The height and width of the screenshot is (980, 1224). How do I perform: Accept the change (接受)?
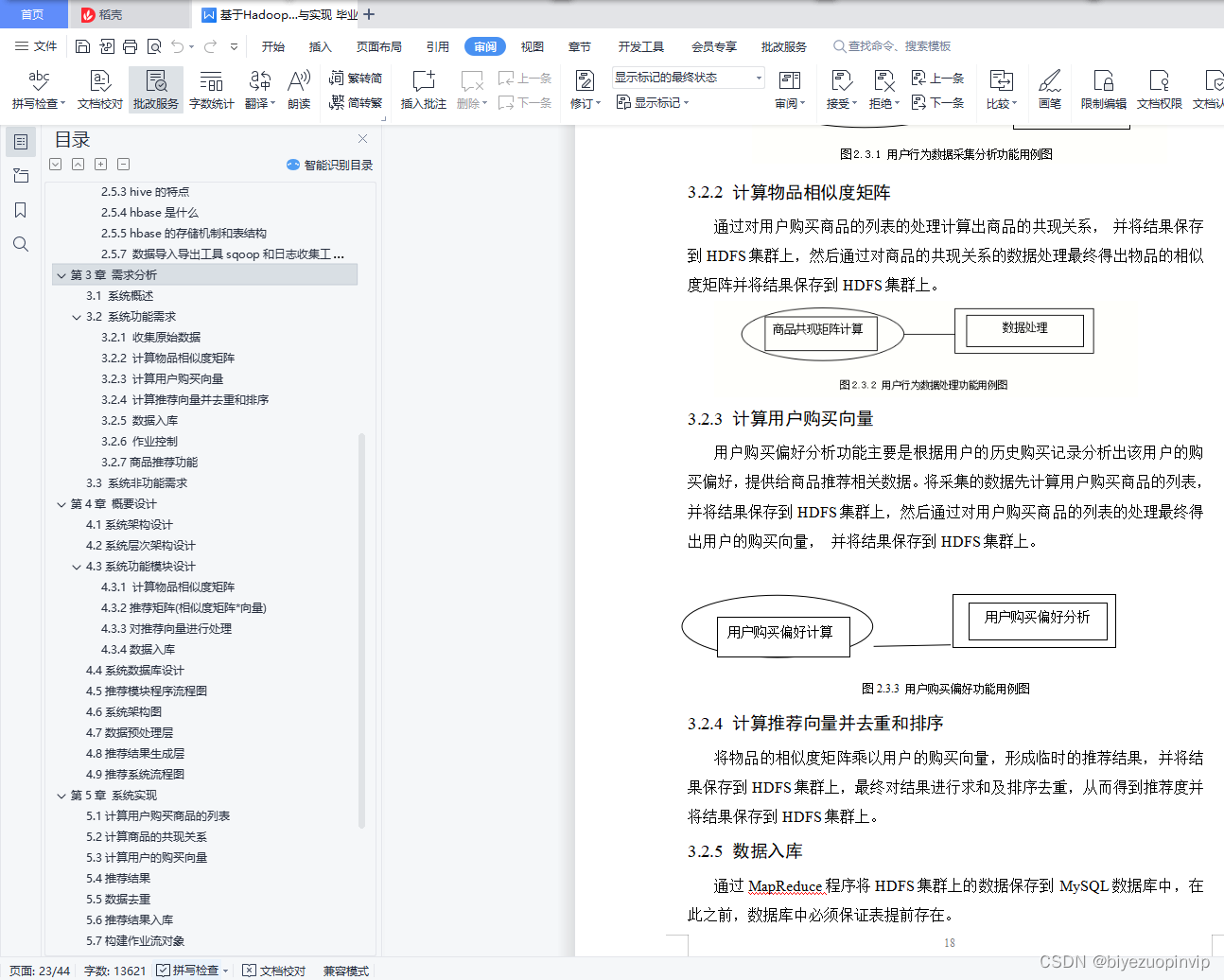841,89
